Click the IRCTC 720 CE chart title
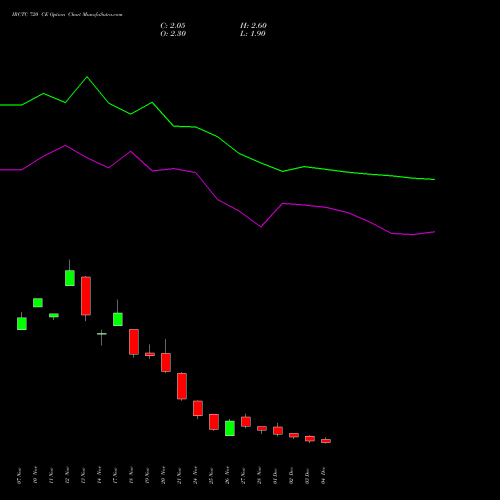 [67, 15]
